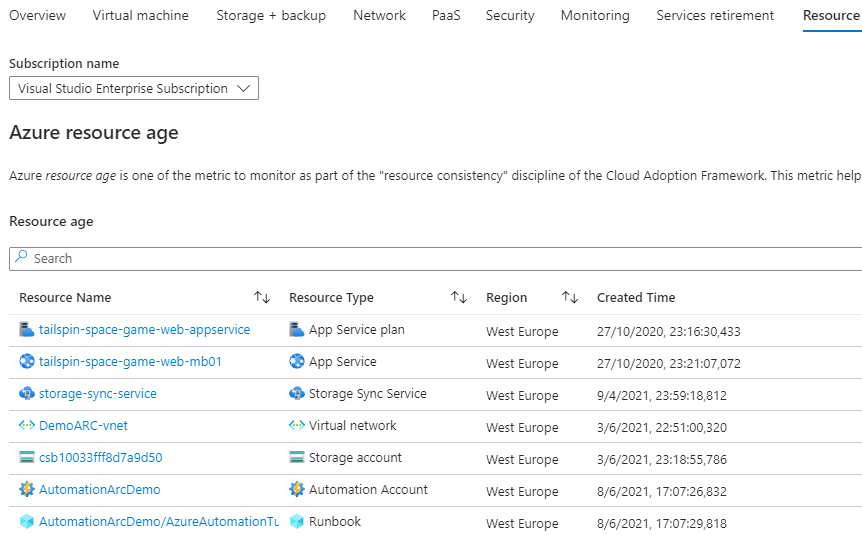Switch to the Virtual machine tab
This screenshot has width=862, height=535.
pos(141,15)
